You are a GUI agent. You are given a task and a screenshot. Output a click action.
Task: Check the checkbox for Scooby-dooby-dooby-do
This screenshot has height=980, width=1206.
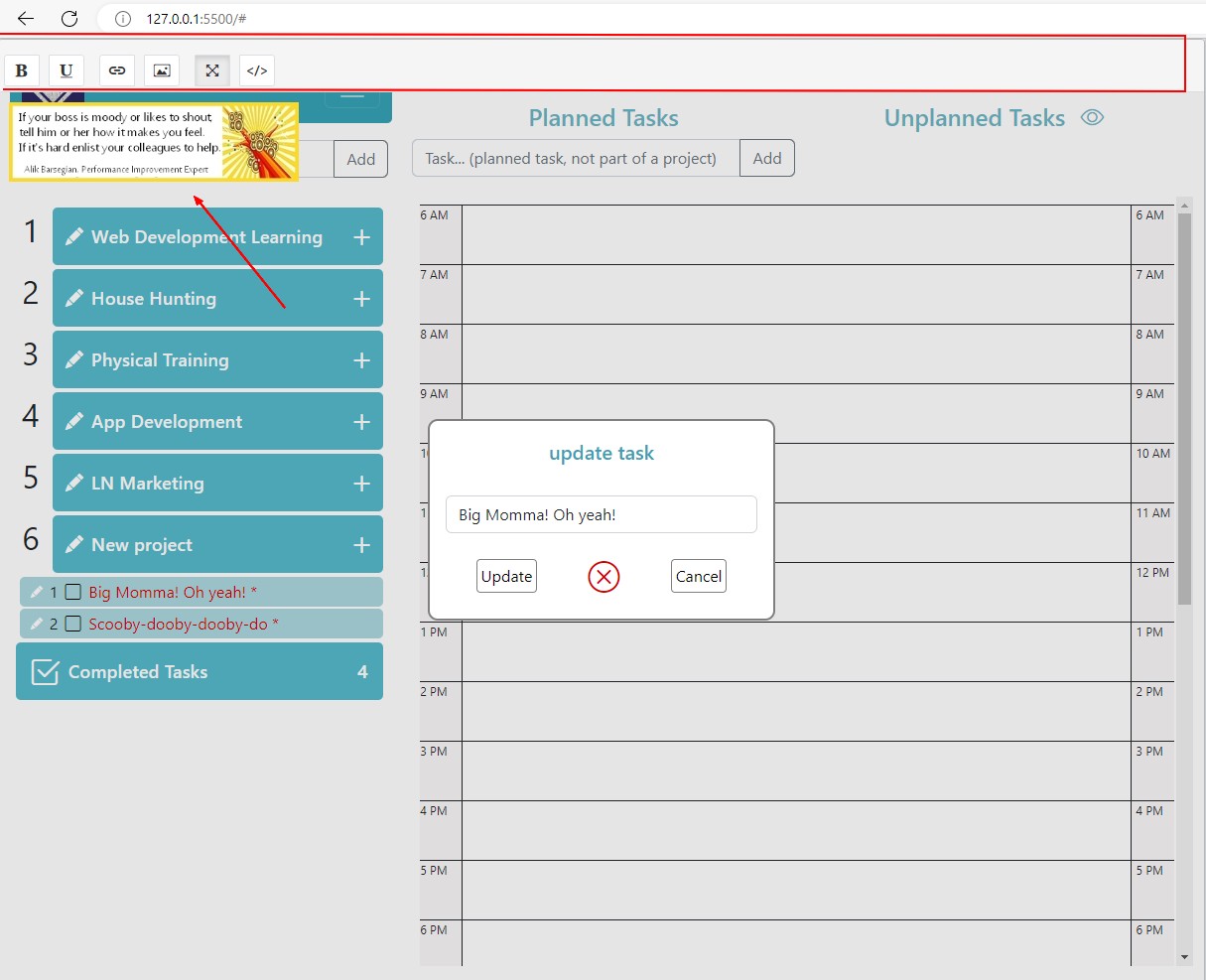73,624
